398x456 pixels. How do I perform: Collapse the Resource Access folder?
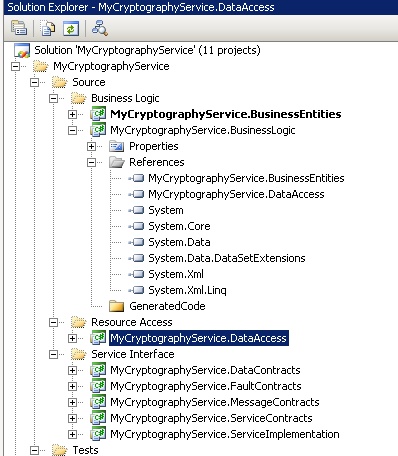click(53, 322)
